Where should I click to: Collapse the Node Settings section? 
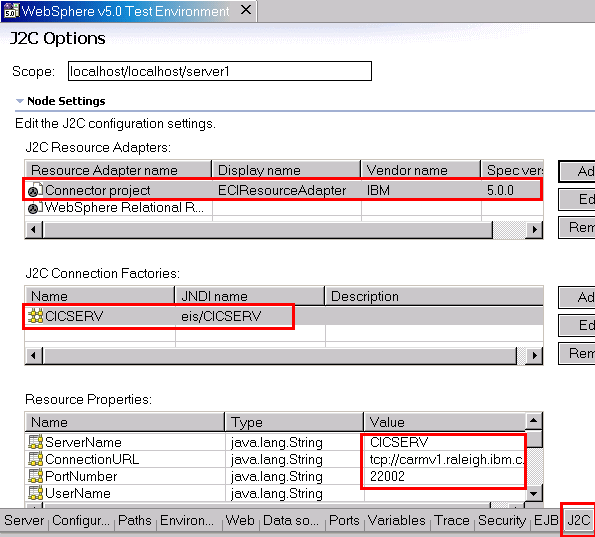[x=20, y=101]
